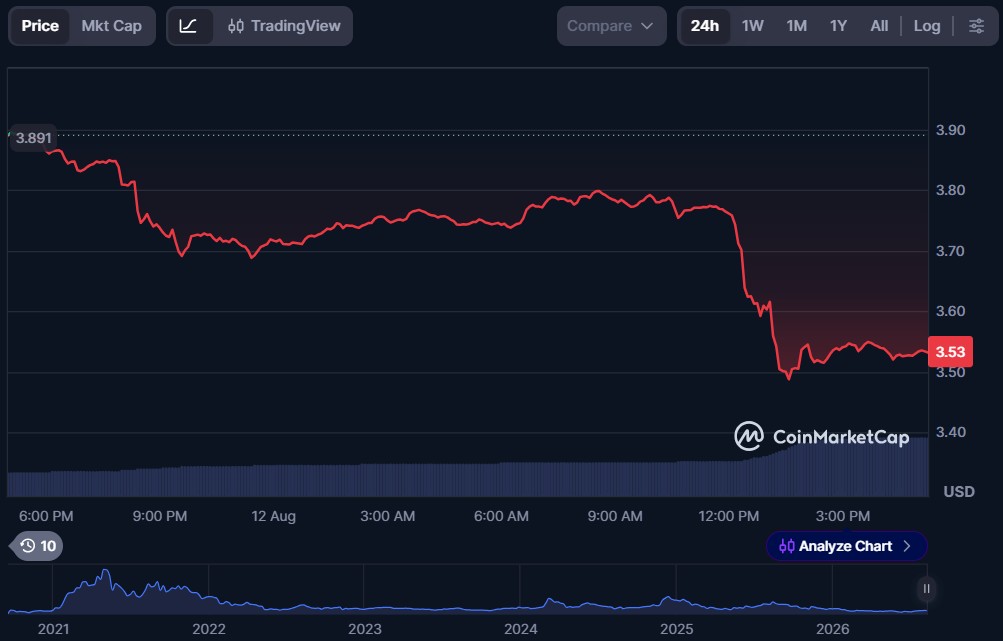Select the 24h time range
This screenshot has height=641, width=1003.
[704, 26]
